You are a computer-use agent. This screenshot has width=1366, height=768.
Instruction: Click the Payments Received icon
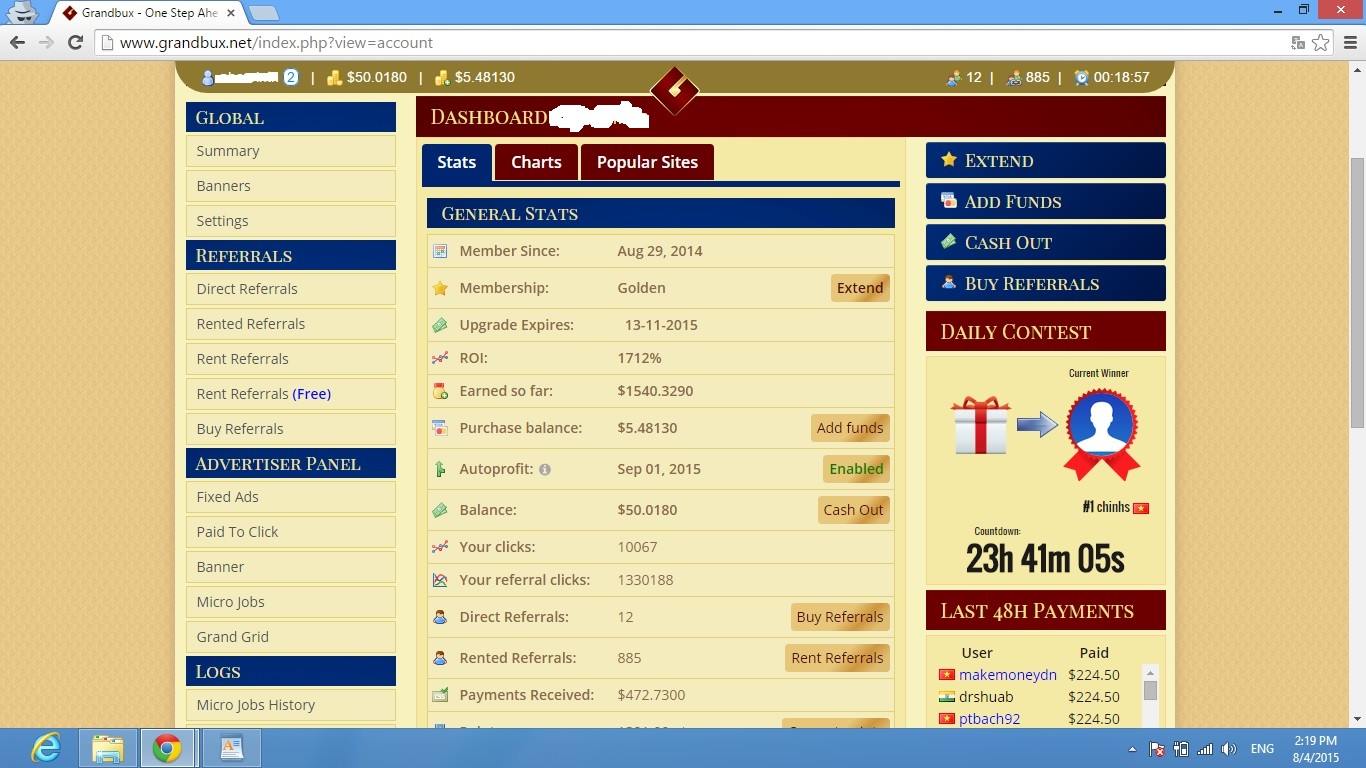click(440, 695)
